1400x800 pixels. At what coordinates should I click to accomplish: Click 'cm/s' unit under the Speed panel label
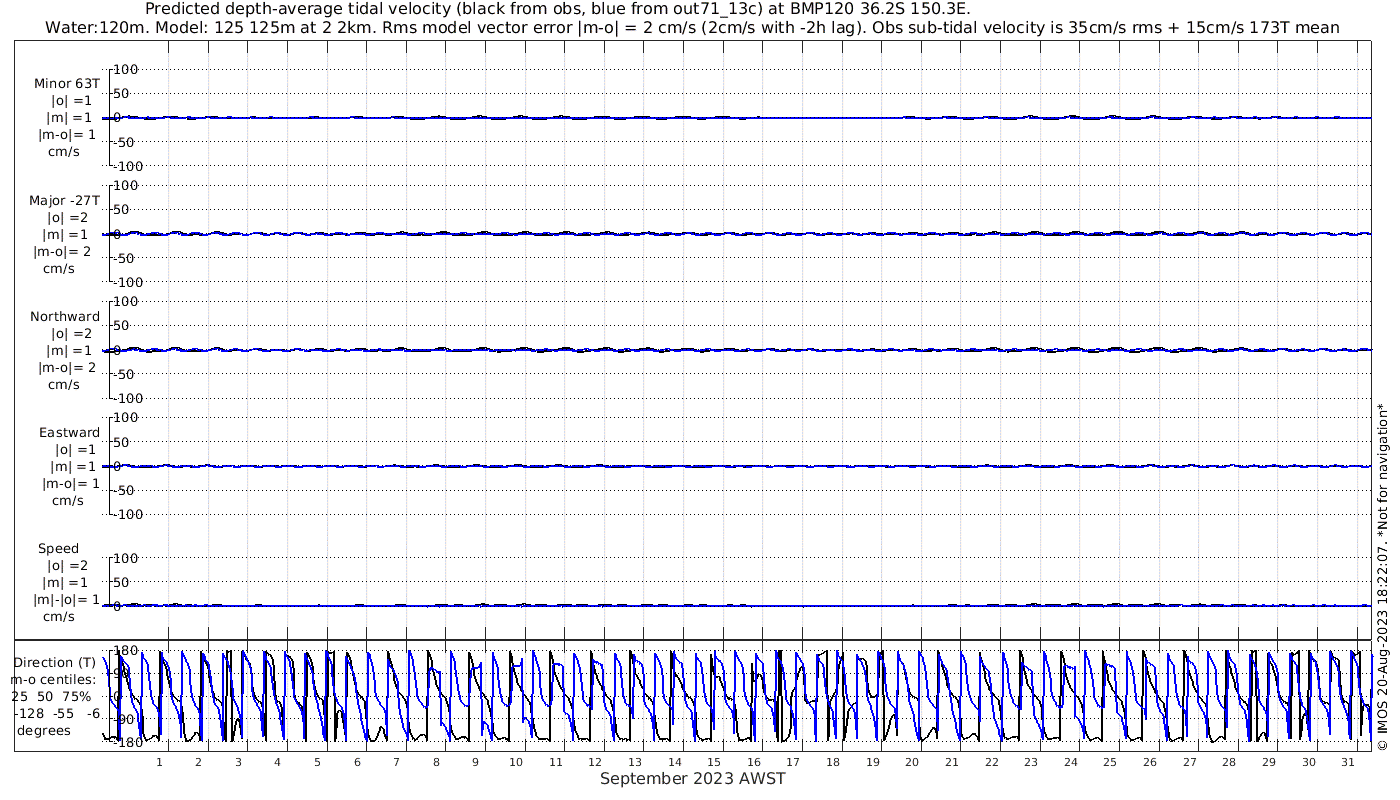[58, 616]
